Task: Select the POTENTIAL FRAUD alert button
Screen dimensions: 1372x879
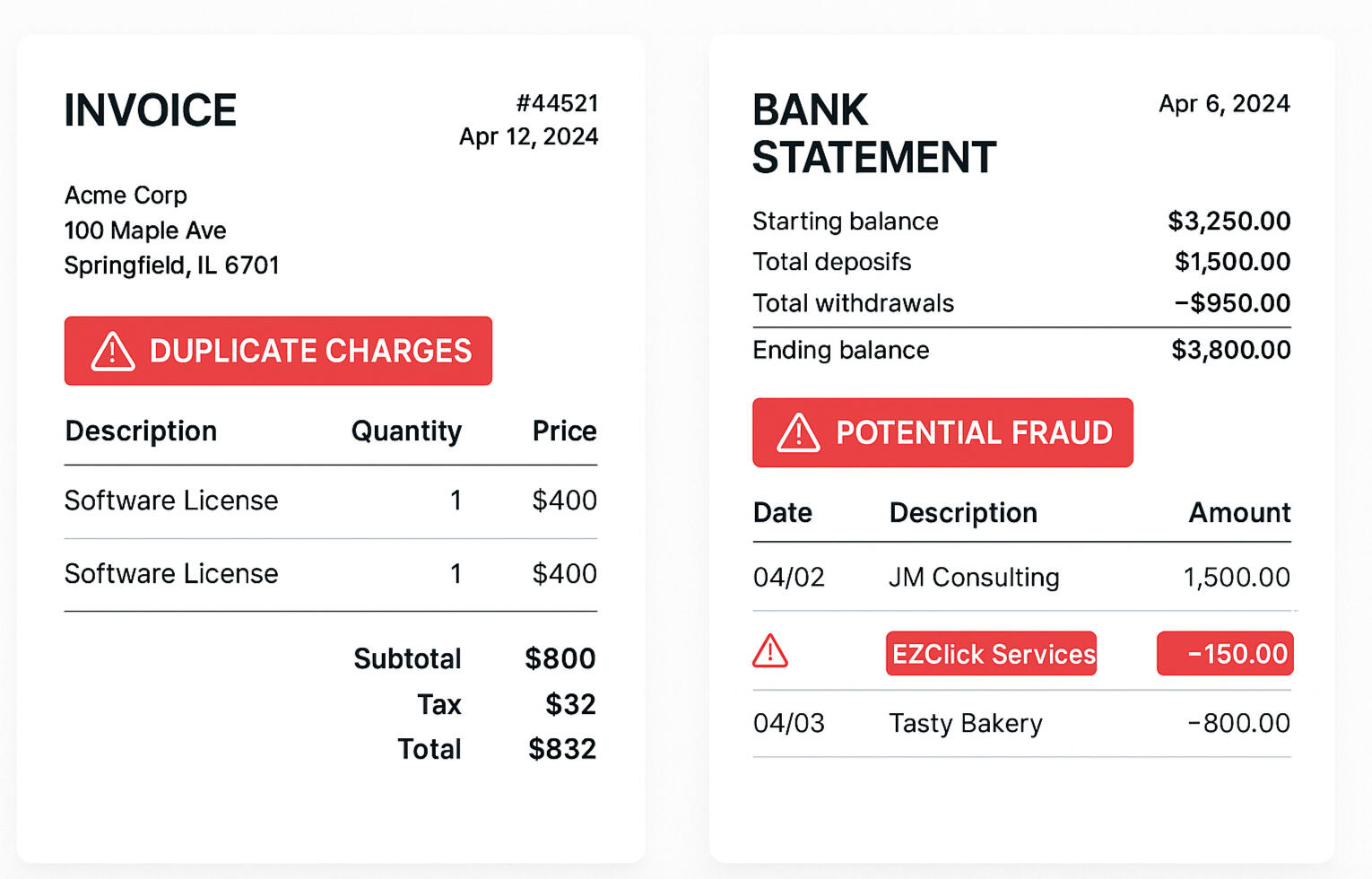Action: tap(942, 432)
